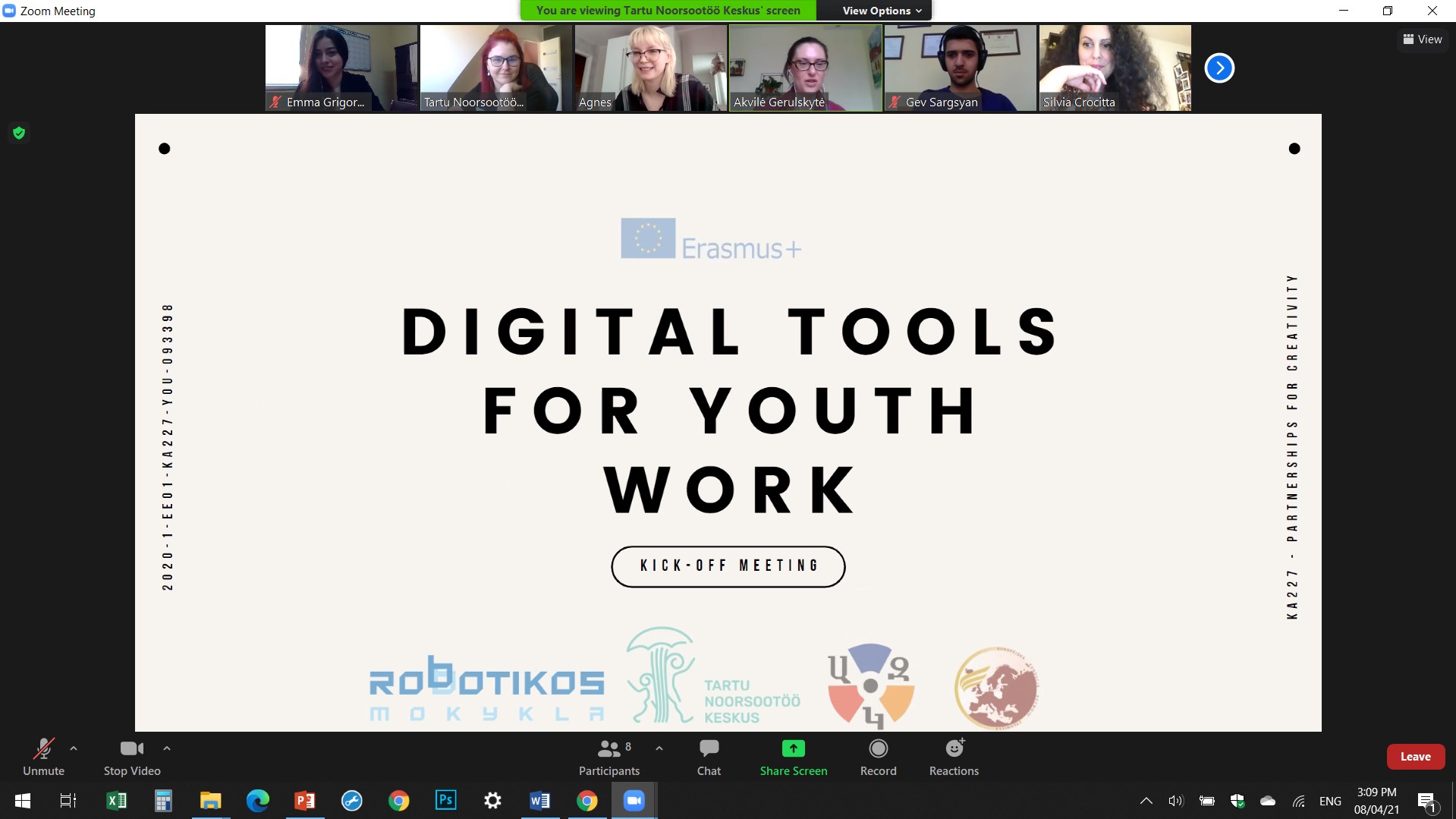Open Calculator from the taskbar

[x=163, y=800]
